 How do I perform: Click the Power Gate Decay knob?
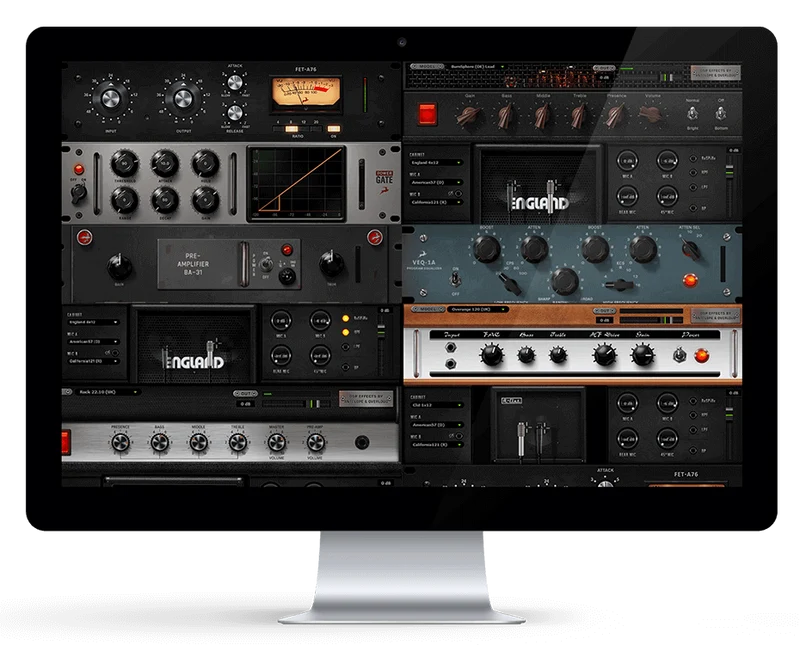coord(164,200)
